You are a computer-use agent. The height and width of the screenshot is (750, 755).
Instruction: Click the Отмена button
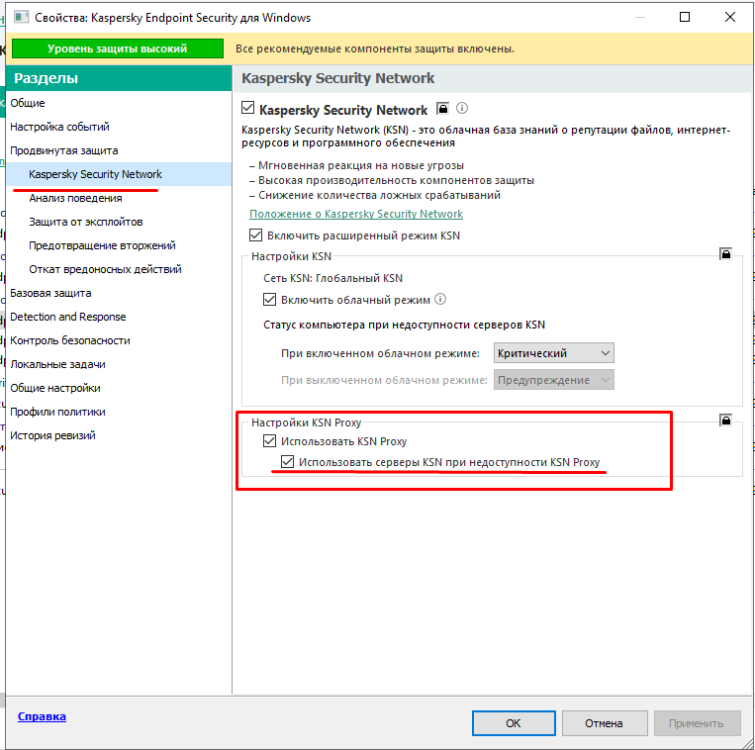(x=604, y=723)
